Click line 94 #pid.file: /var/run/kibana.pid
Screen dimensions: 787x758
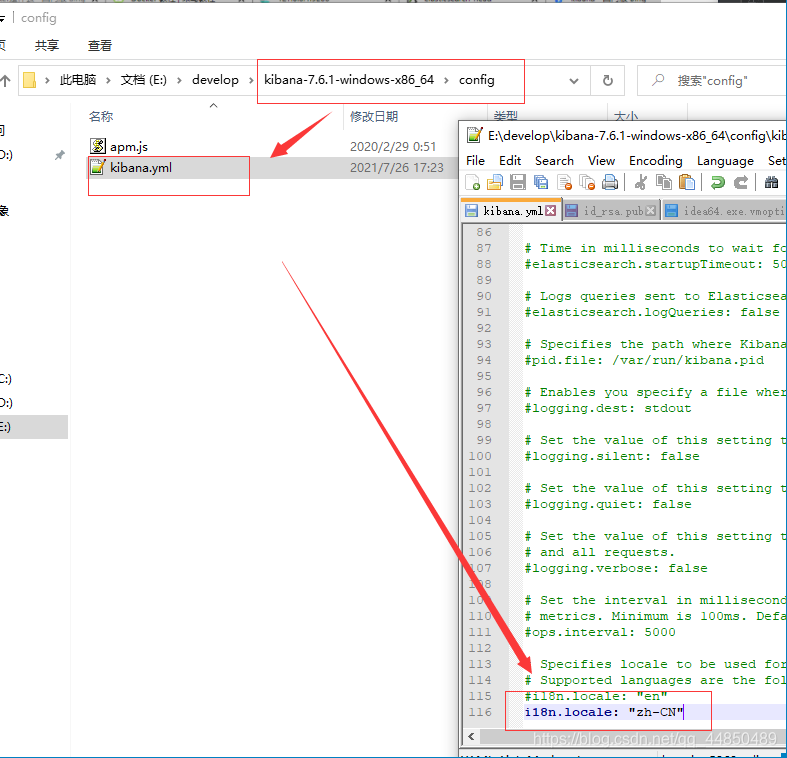[x=644, y=360]
